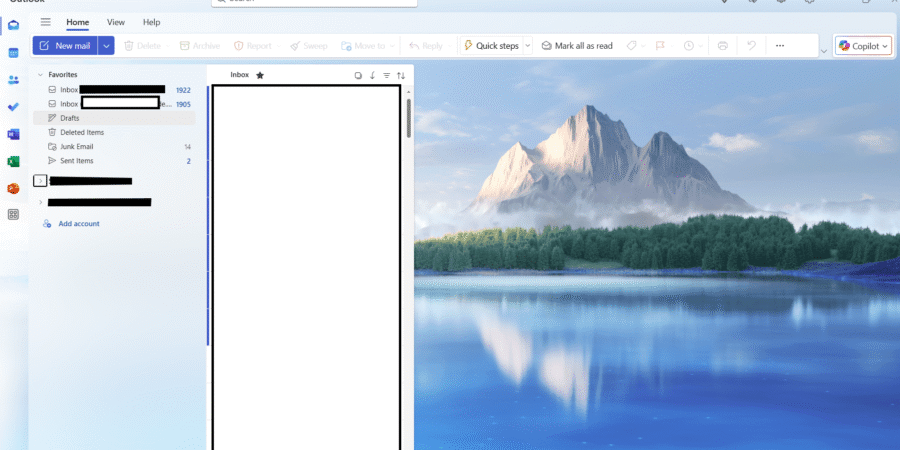Click the Categorize tag icon
This screenshot has width=900, height=450.
click(x=631, y=46)
